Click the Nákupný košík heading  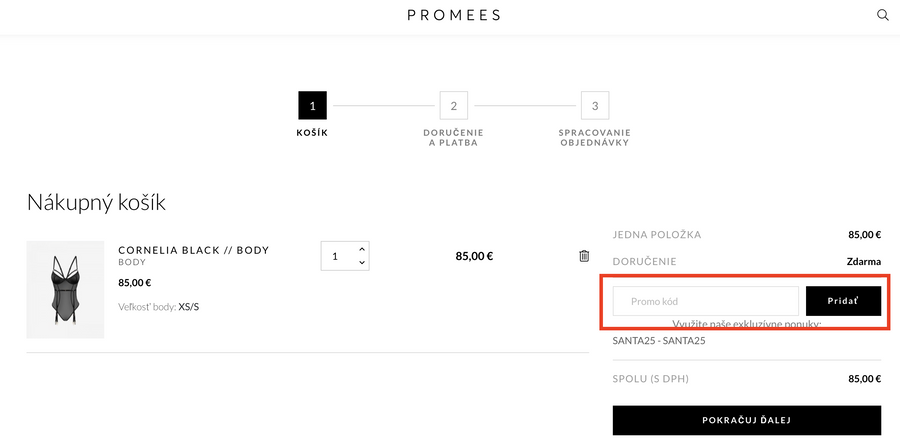click(96, 202)
